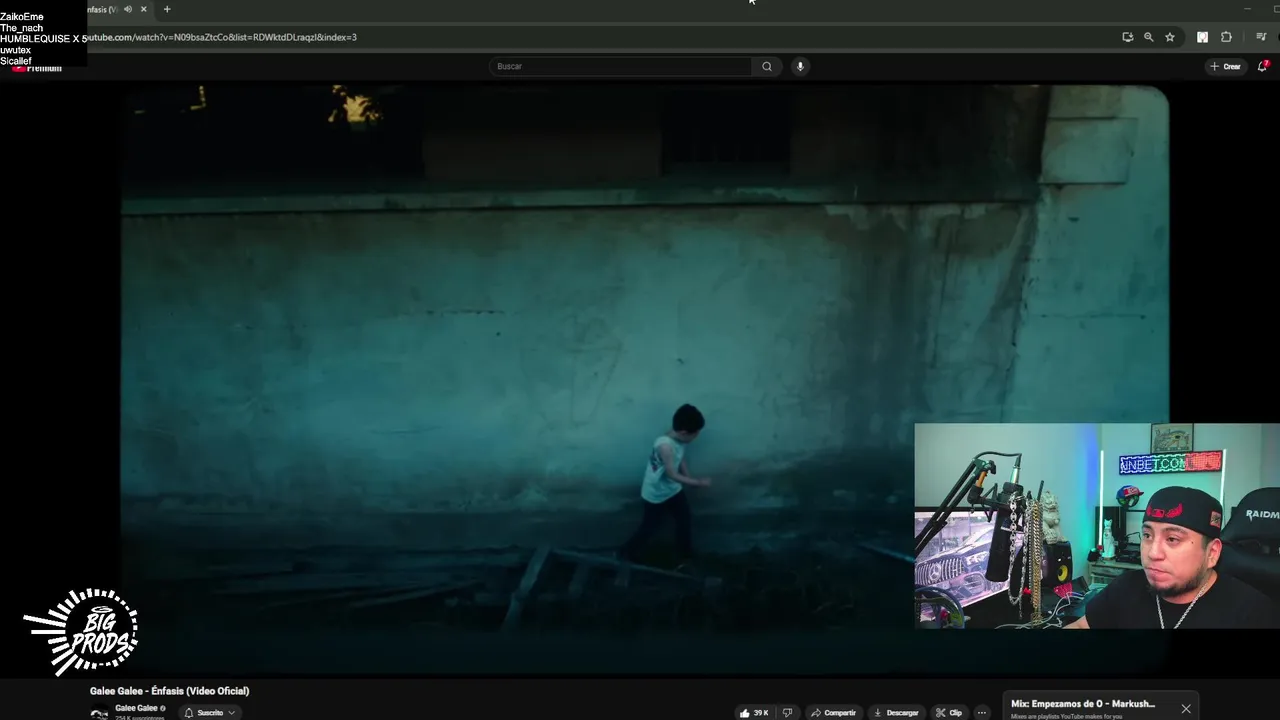
Task: Open the Galee Galee channel name
Action: (136, 708)
